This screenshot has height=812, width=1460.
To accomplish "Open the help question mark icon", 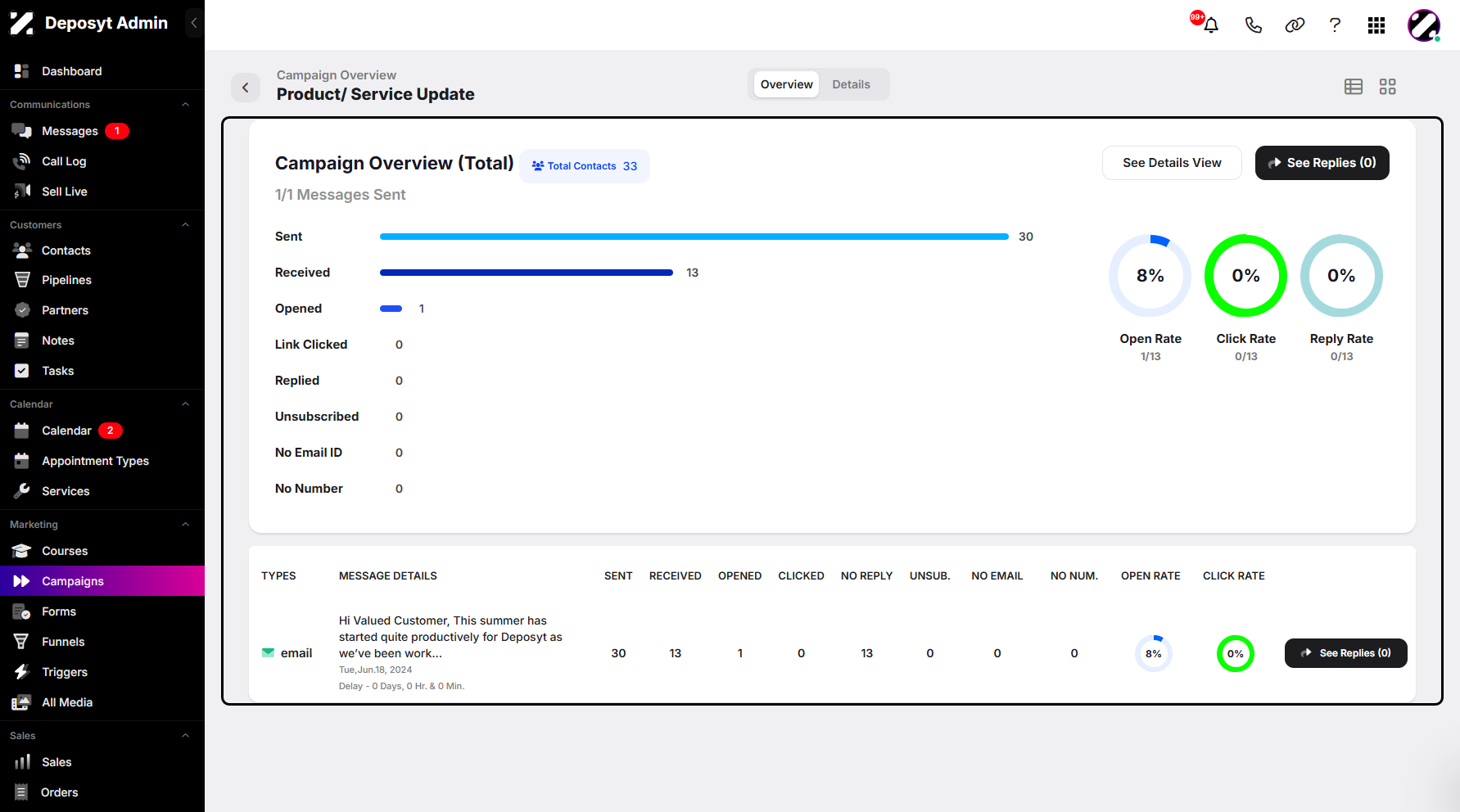I will [1335, 25].
